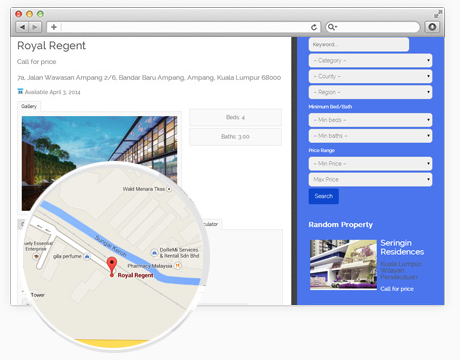Expand the Region dropdown

point(370,92)
